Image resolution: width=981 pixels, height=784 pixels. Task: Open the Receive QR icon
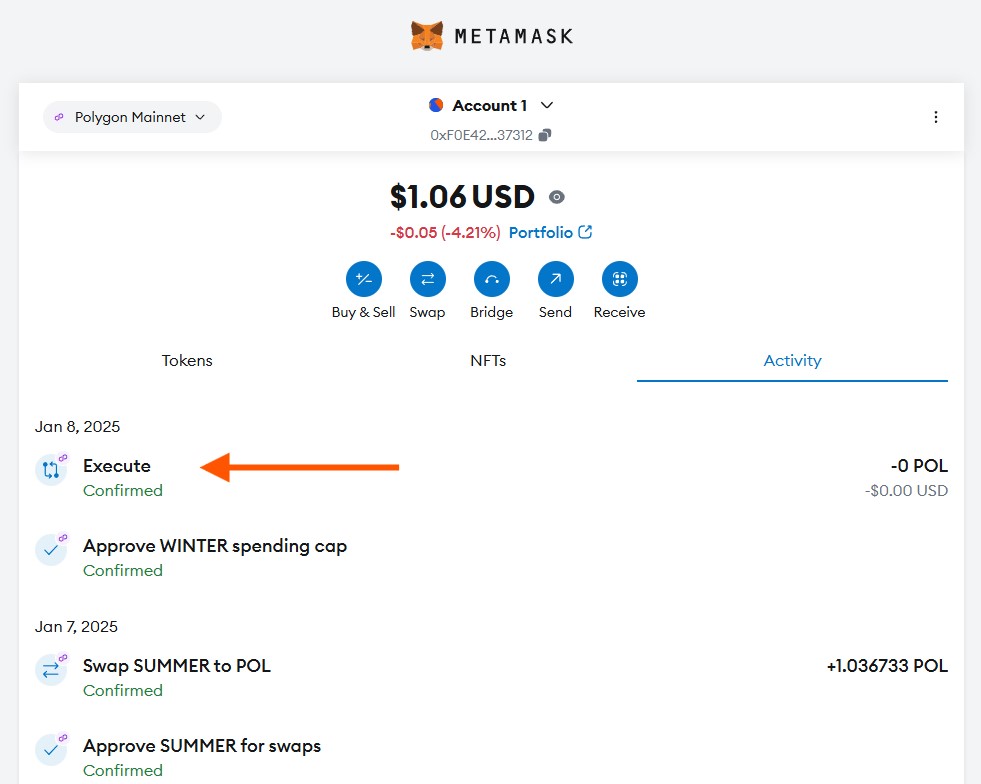(x=619, y=279)
